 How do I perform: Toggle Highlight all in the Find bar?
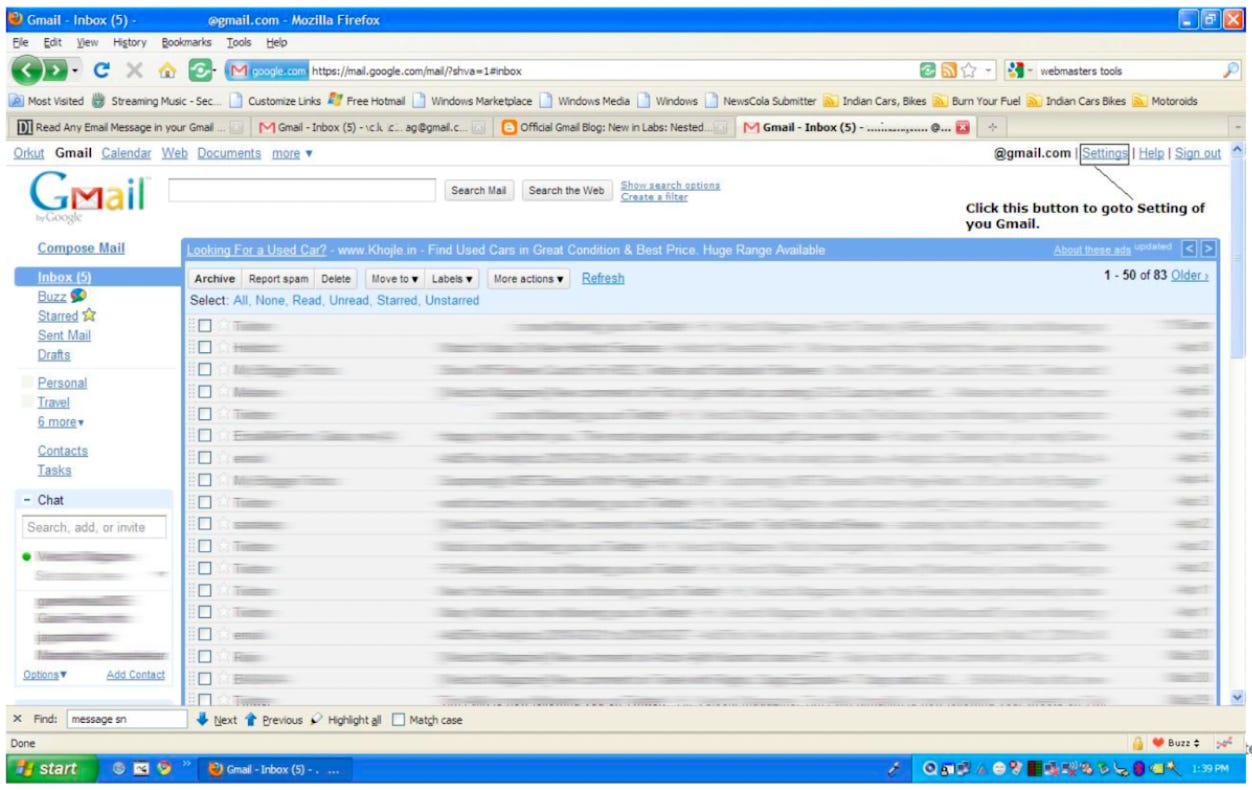[x=346, y=720]
